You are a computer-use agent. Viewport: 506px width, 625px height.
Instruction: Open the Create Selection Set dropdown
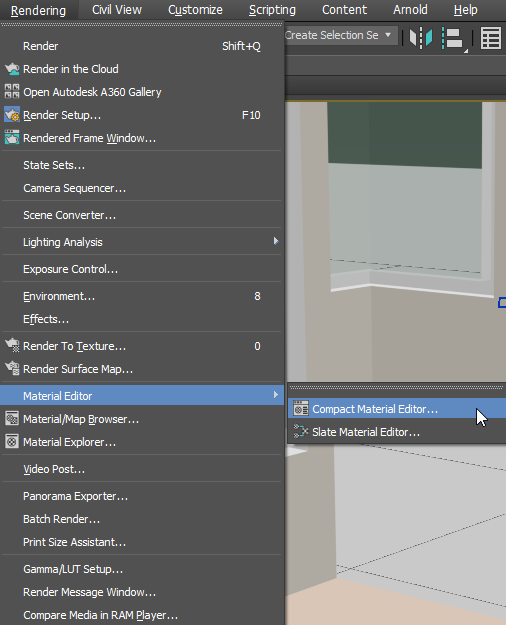coord(341,35)
